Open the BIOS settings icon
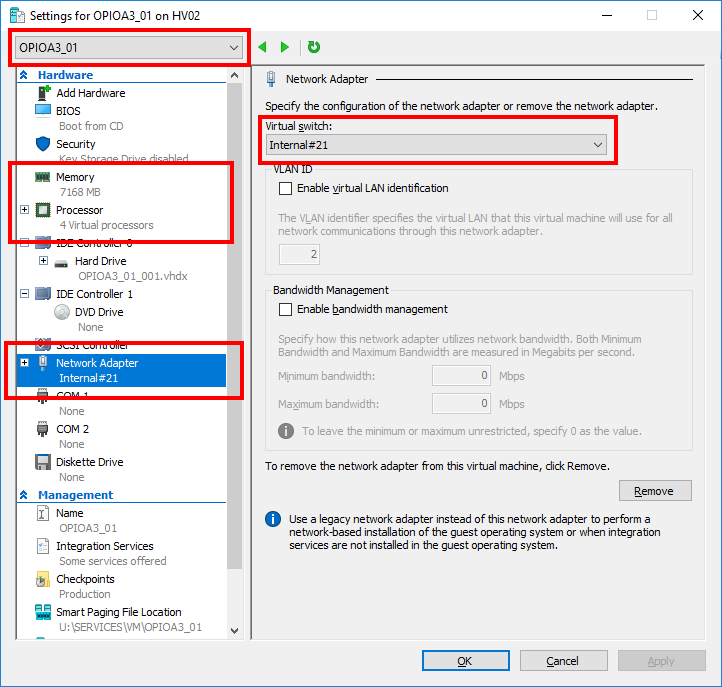 click(43, 111)
